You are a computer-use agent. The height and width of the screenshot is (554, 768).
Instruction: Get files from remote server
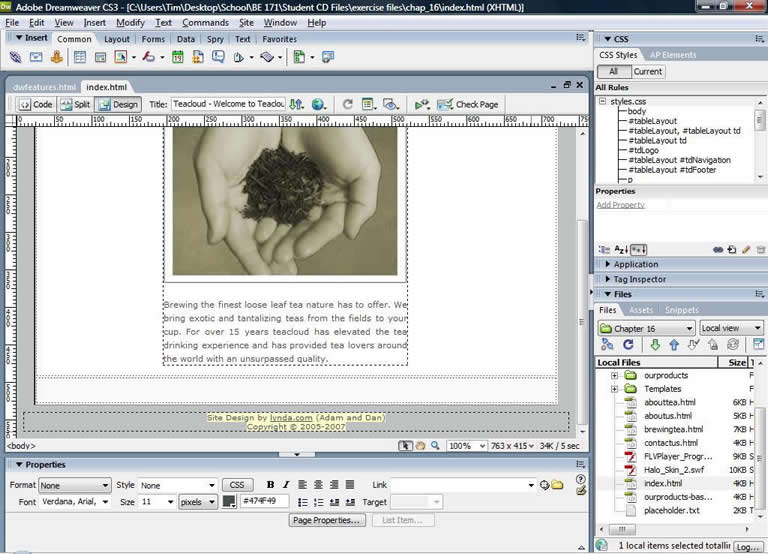tap(655, 345)
